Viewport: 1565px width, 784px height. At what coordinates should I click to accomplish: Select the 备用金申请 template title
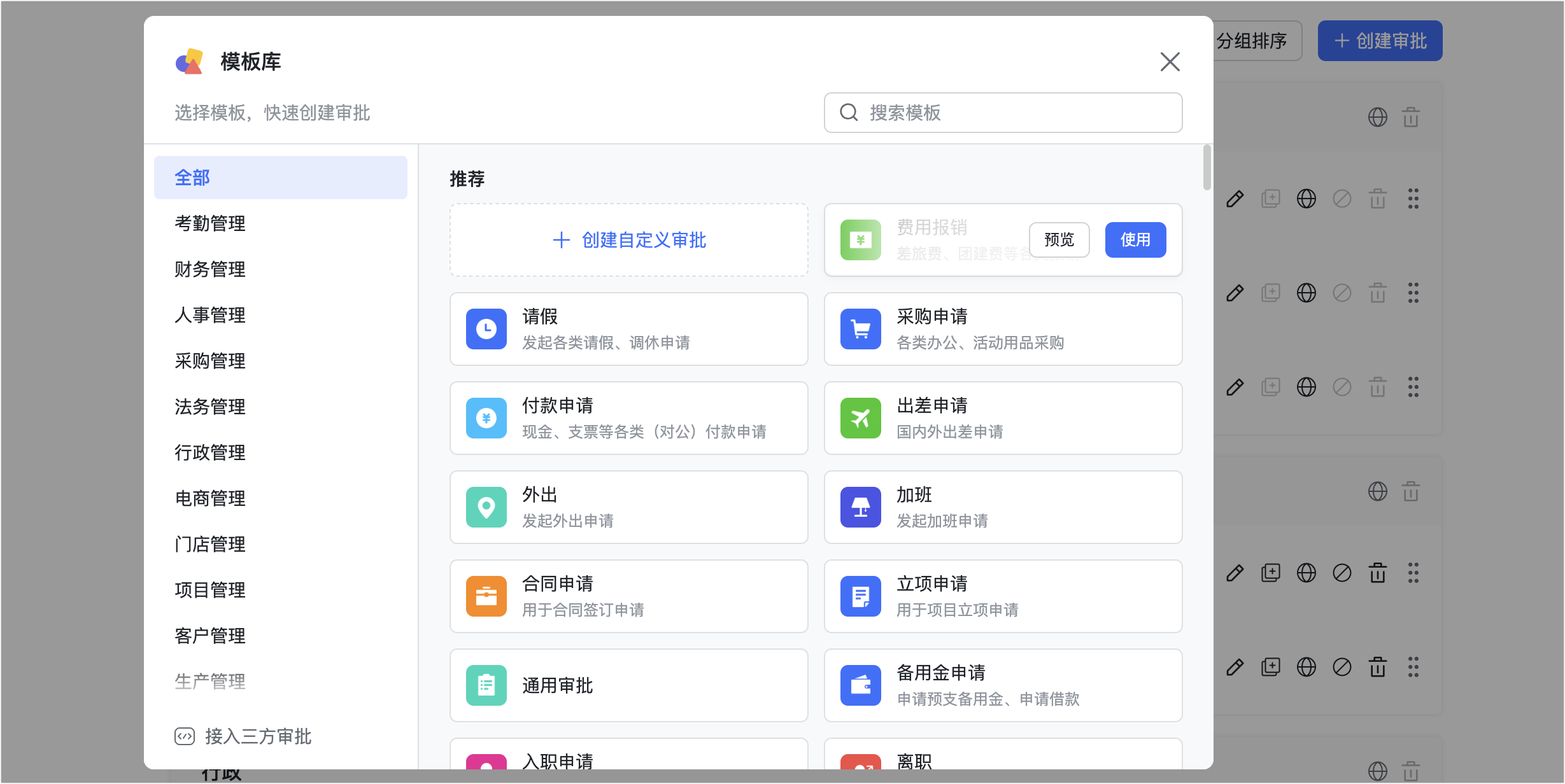pos(941,673)
